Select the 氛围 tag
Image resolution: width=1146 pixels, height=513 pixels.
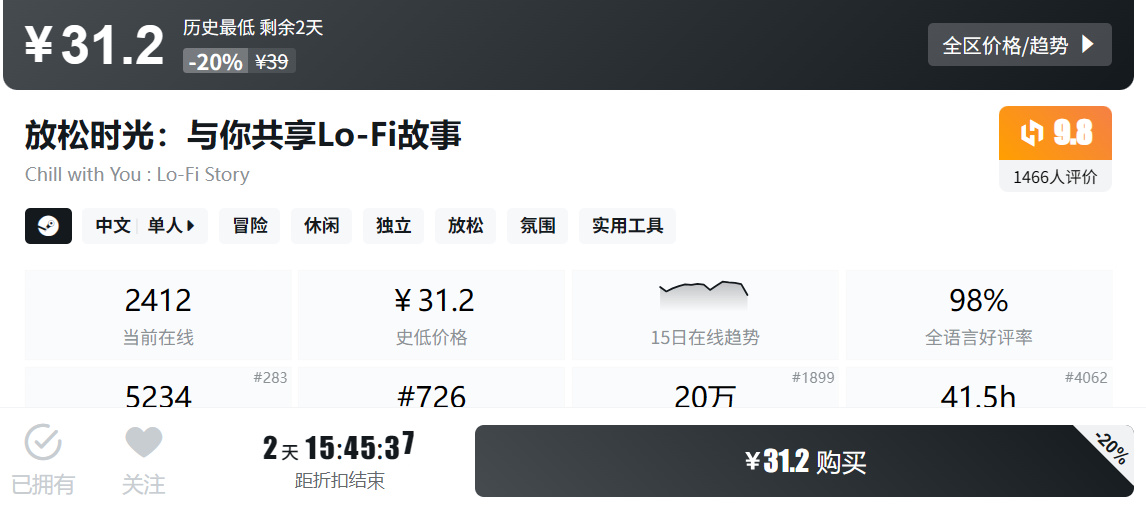(538, 226)
